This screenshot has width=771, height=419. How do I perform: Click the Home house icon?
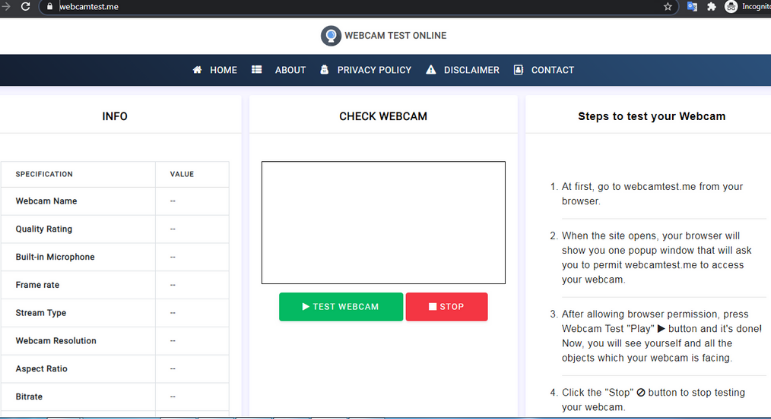(197, 70)
